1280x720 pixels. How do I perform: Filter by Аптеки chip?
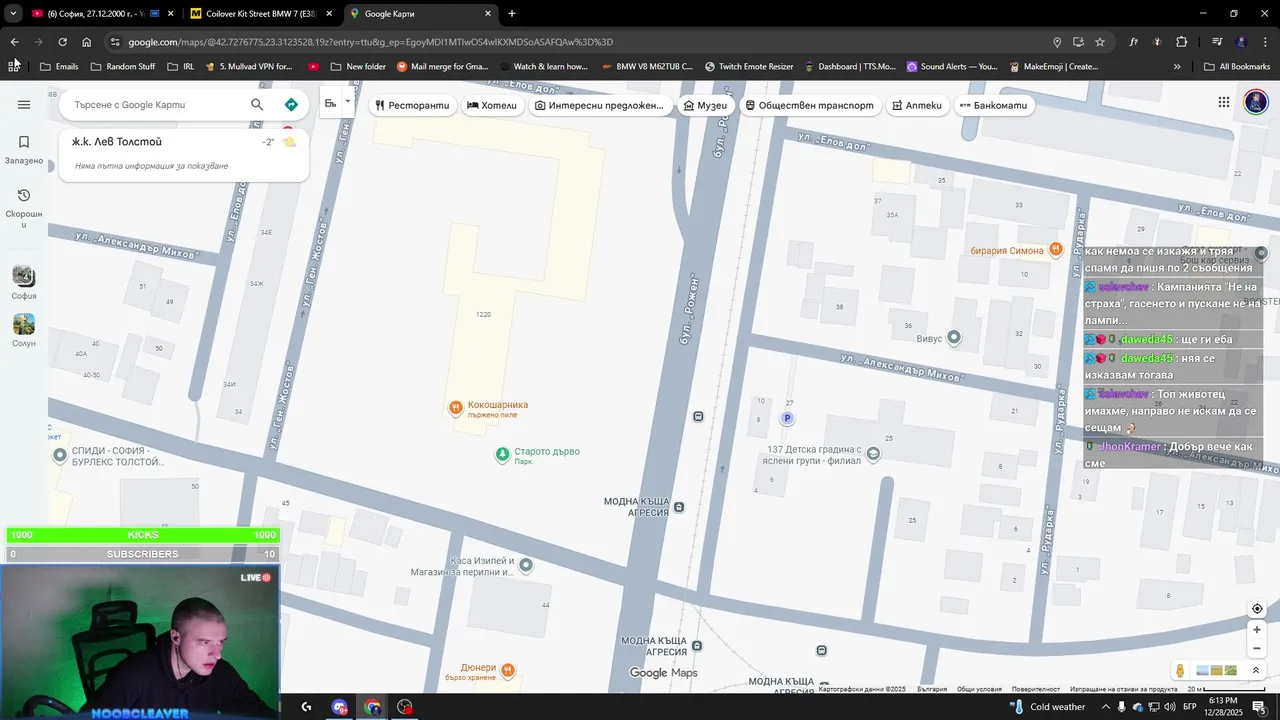tap(917, 105)
